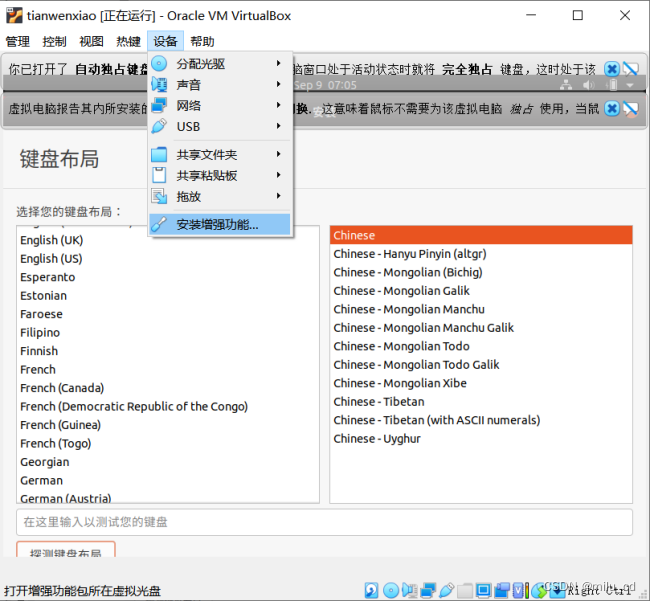The image size is (651, 602).
Task: Click the drag-and-drop icon beside 拖放
Action: [x=159, y=196]
